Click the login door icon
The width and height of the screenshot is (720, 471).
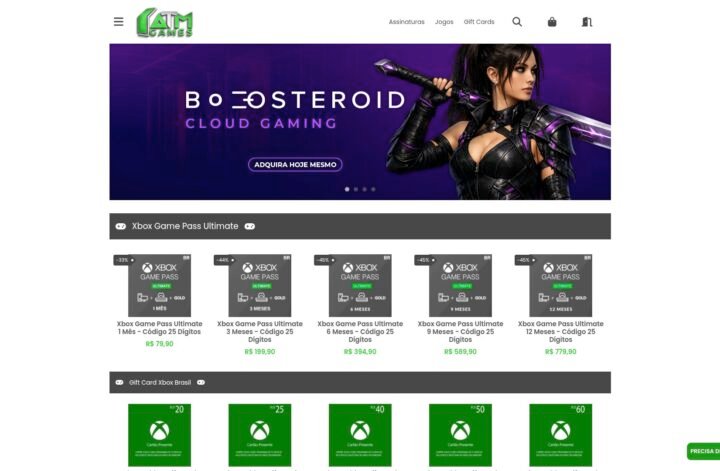tap(587, 22)
